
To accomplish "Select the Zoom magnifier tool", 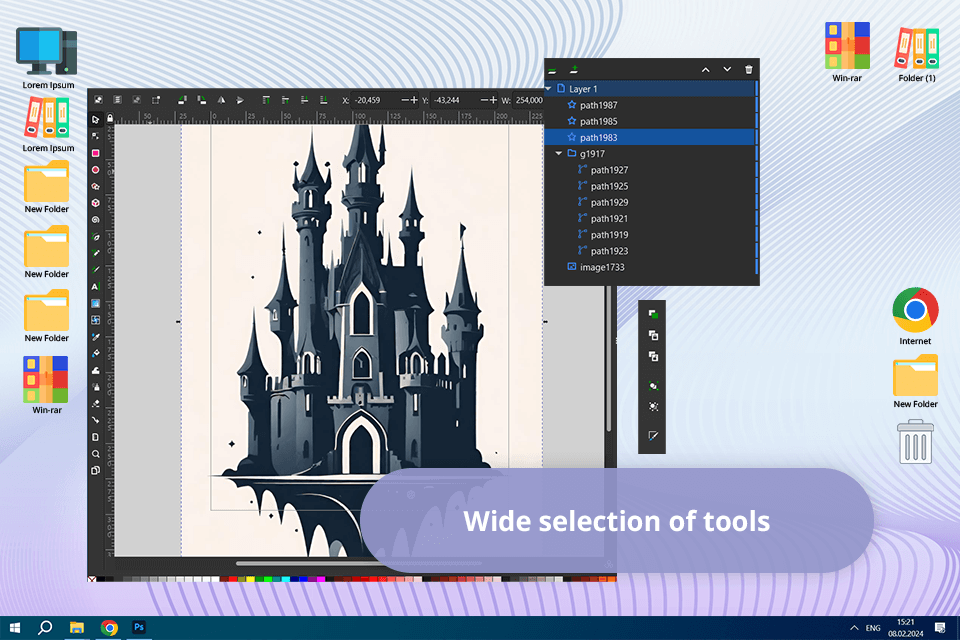I will [x=96, y=454].
